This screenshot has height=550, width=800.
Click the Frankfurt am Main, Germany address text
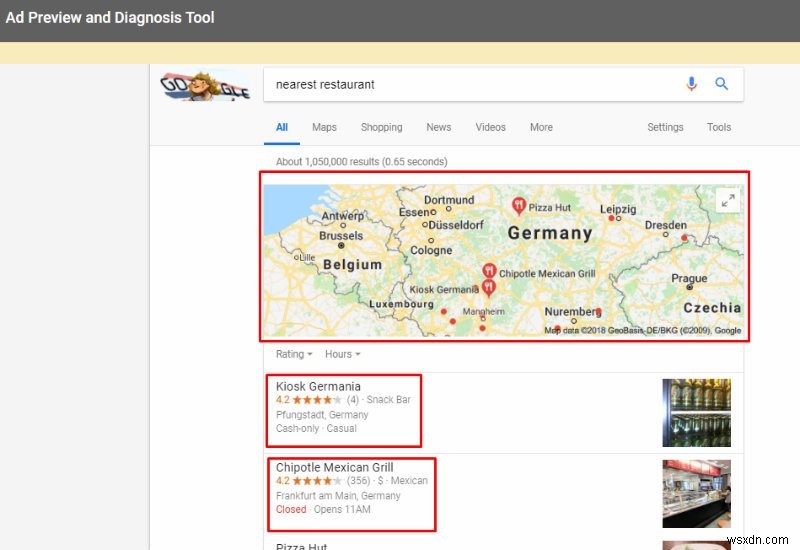[338, 496]
